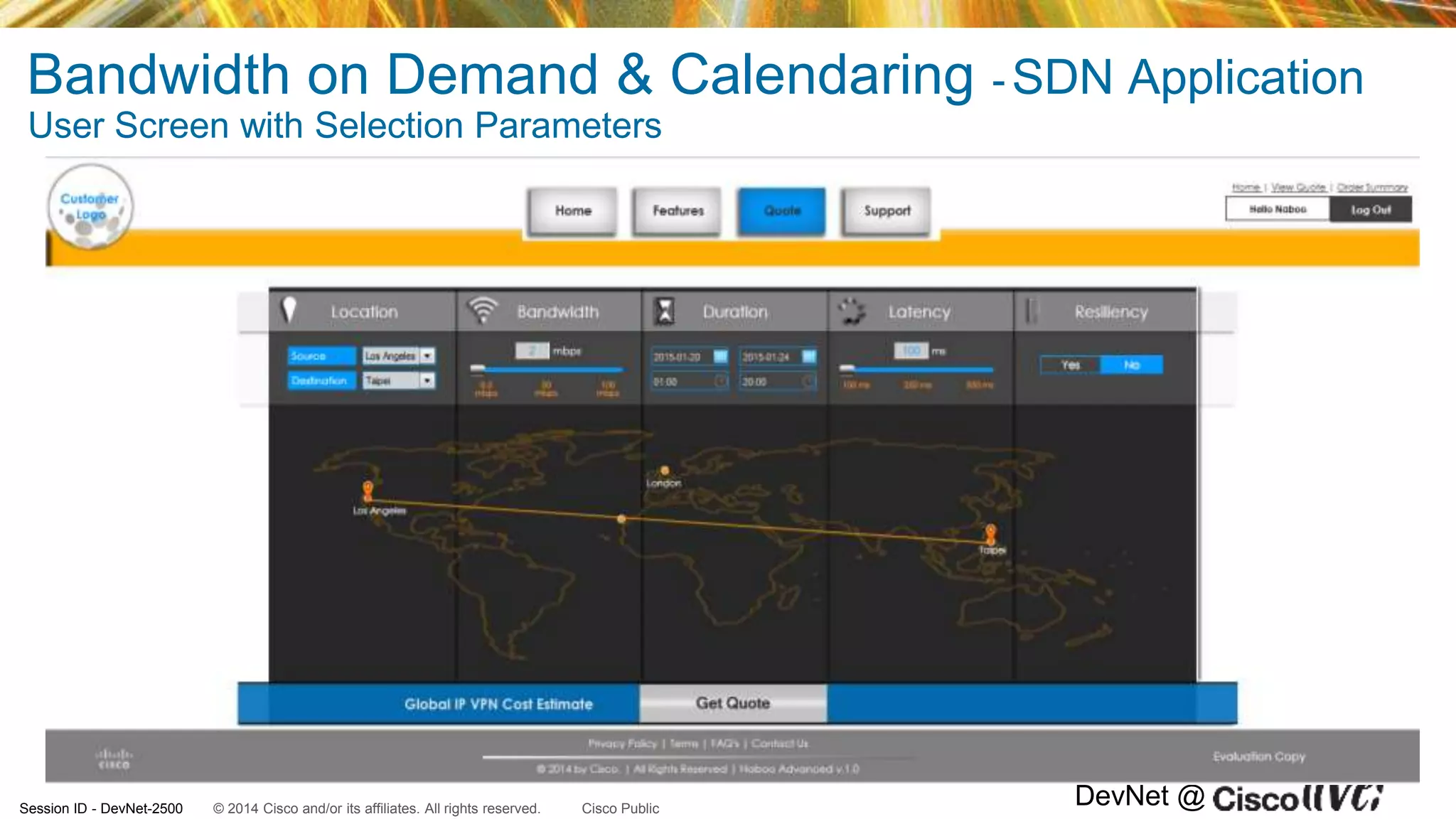Screen dimensions: 1456x819
Task: Select the Los Angeles map pin
Action: [x=368, y=490]
